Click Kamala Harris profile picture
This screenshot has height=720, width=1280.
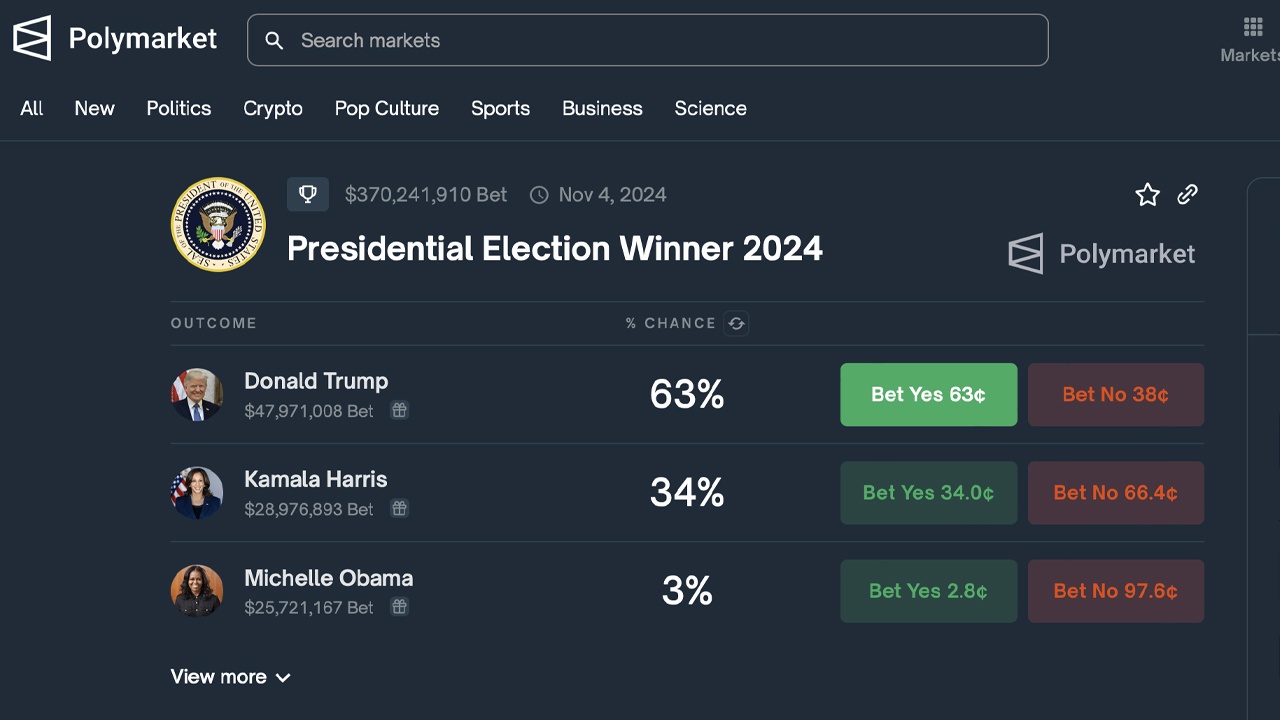(196, 492)
